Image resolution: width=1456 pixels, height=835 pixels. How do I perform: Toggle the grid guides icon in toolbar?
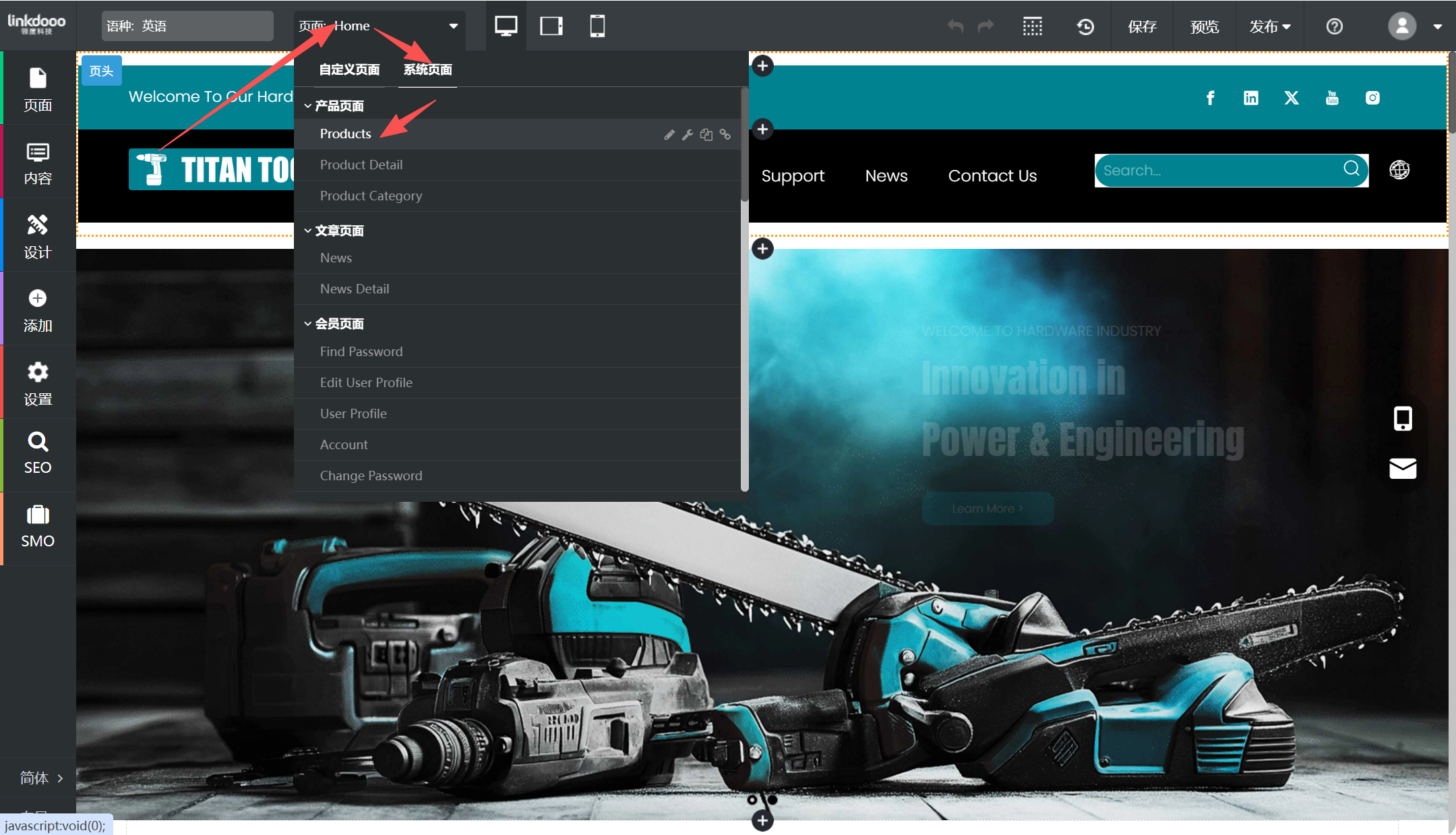click(x=1032, y=26)
